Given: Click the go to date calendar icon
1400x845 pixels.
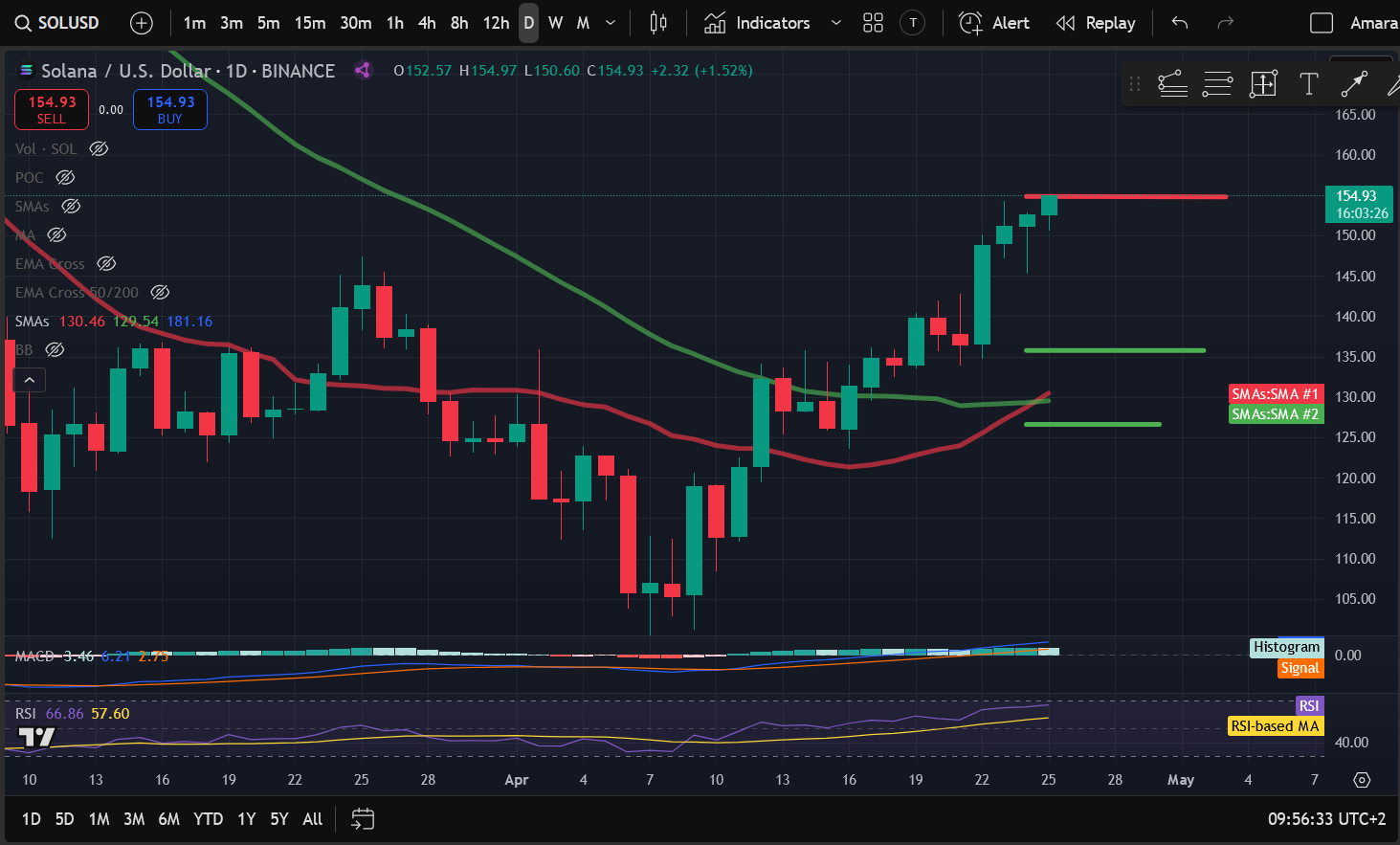Looking at the screenshot, I should [x=363, y=819].
